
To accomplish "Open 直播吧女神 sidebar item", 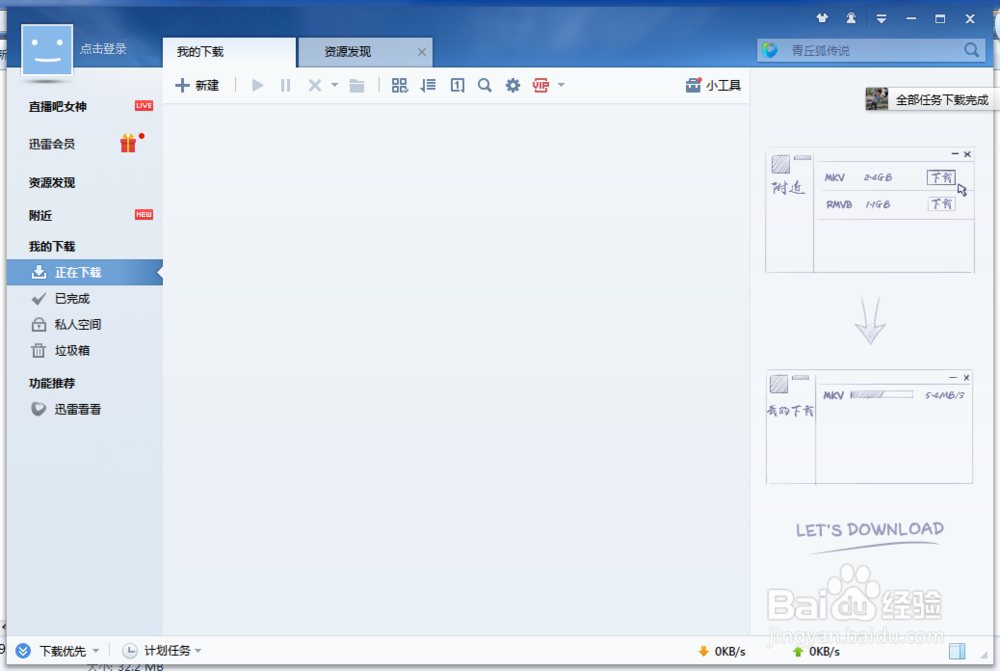I will 57,107.
